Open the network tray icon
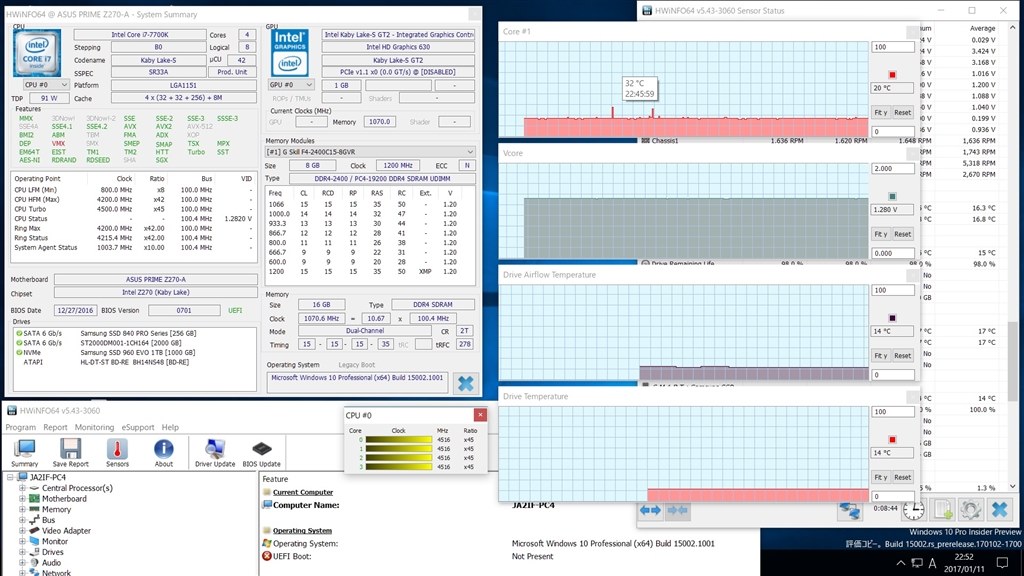1024x576 pixels. (917, 562)
